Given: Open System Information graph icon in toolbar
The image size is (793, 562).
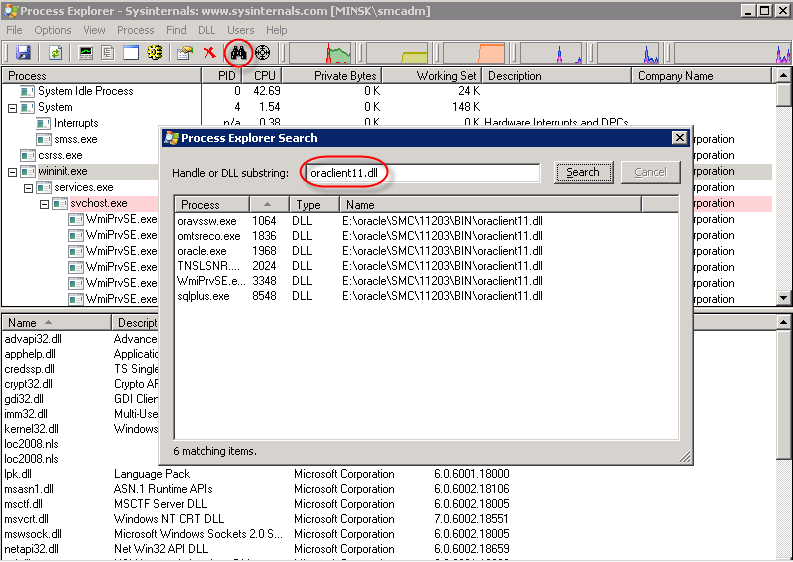Looking at the screenshot, I should [85, 52].
